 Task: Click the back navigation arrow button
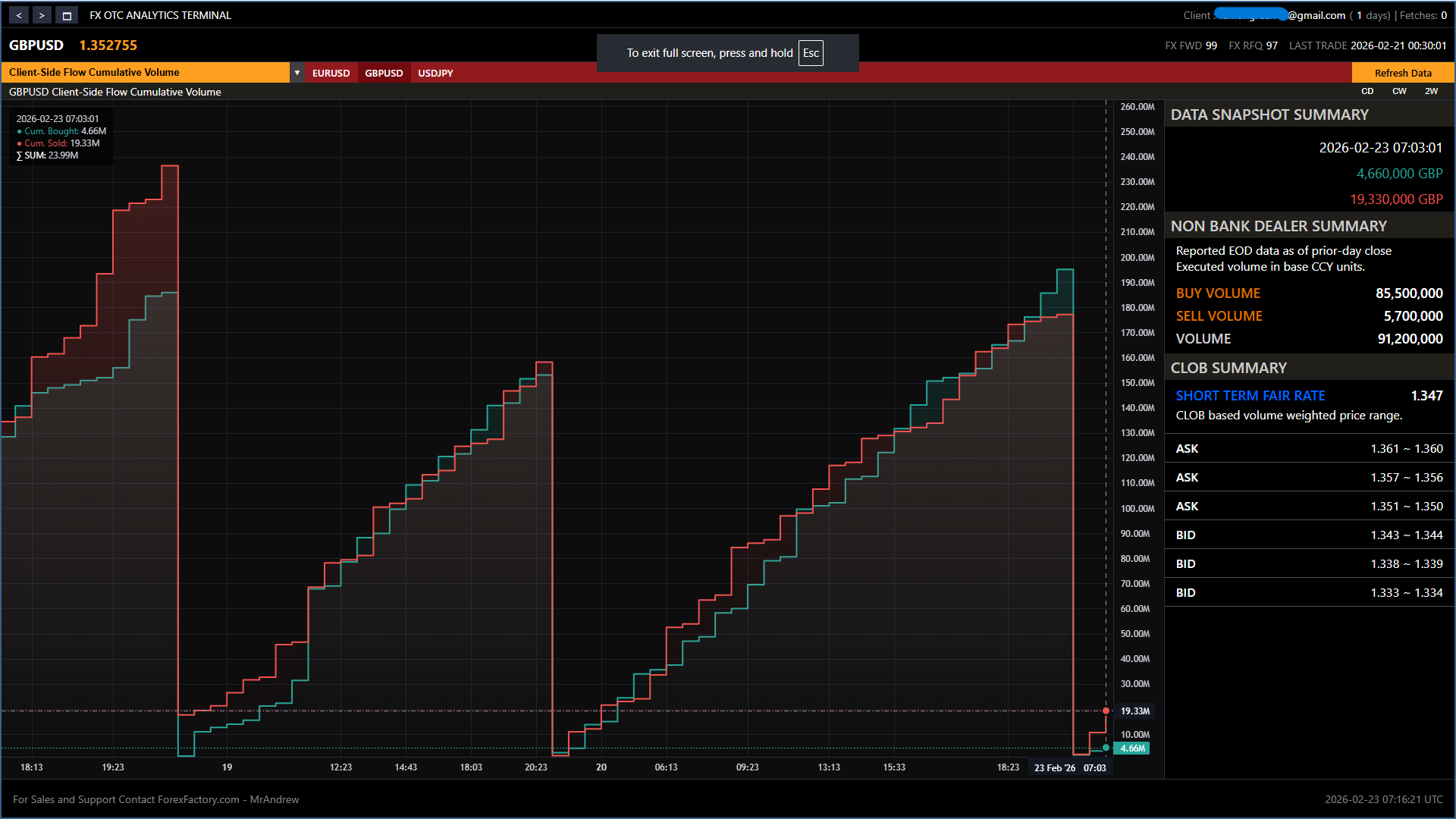(x=19, y=15)
